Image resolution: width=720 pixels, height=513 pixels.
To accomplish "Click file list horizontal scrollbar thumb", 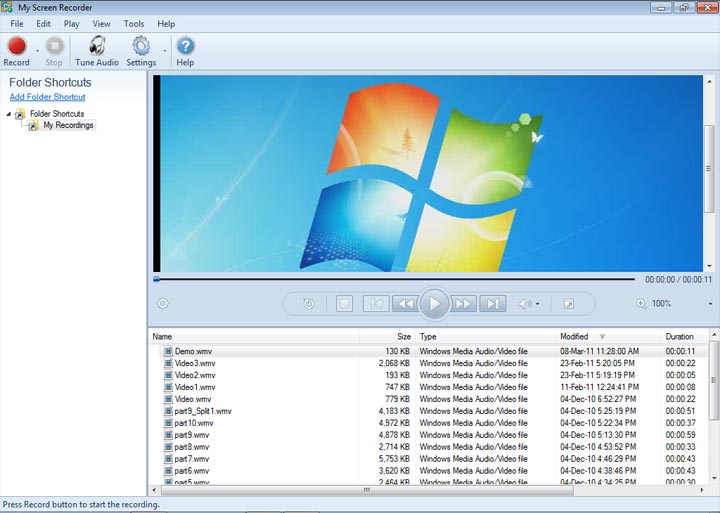I will [367, 490].
